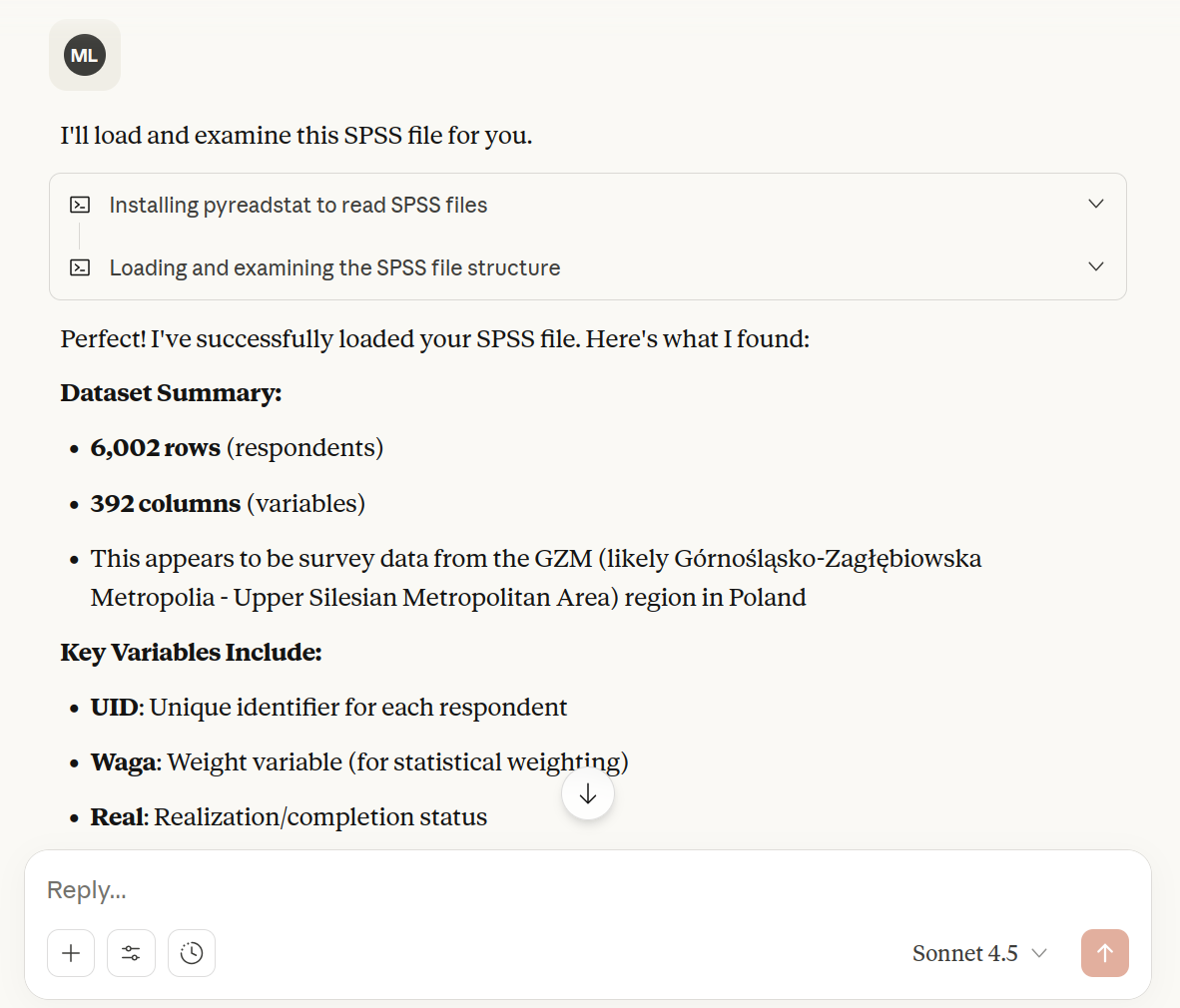This screenshot has height=1008, width=1180.
Task: Click the 'Key Variables Include:' heading
Action: tap(191, 653)
